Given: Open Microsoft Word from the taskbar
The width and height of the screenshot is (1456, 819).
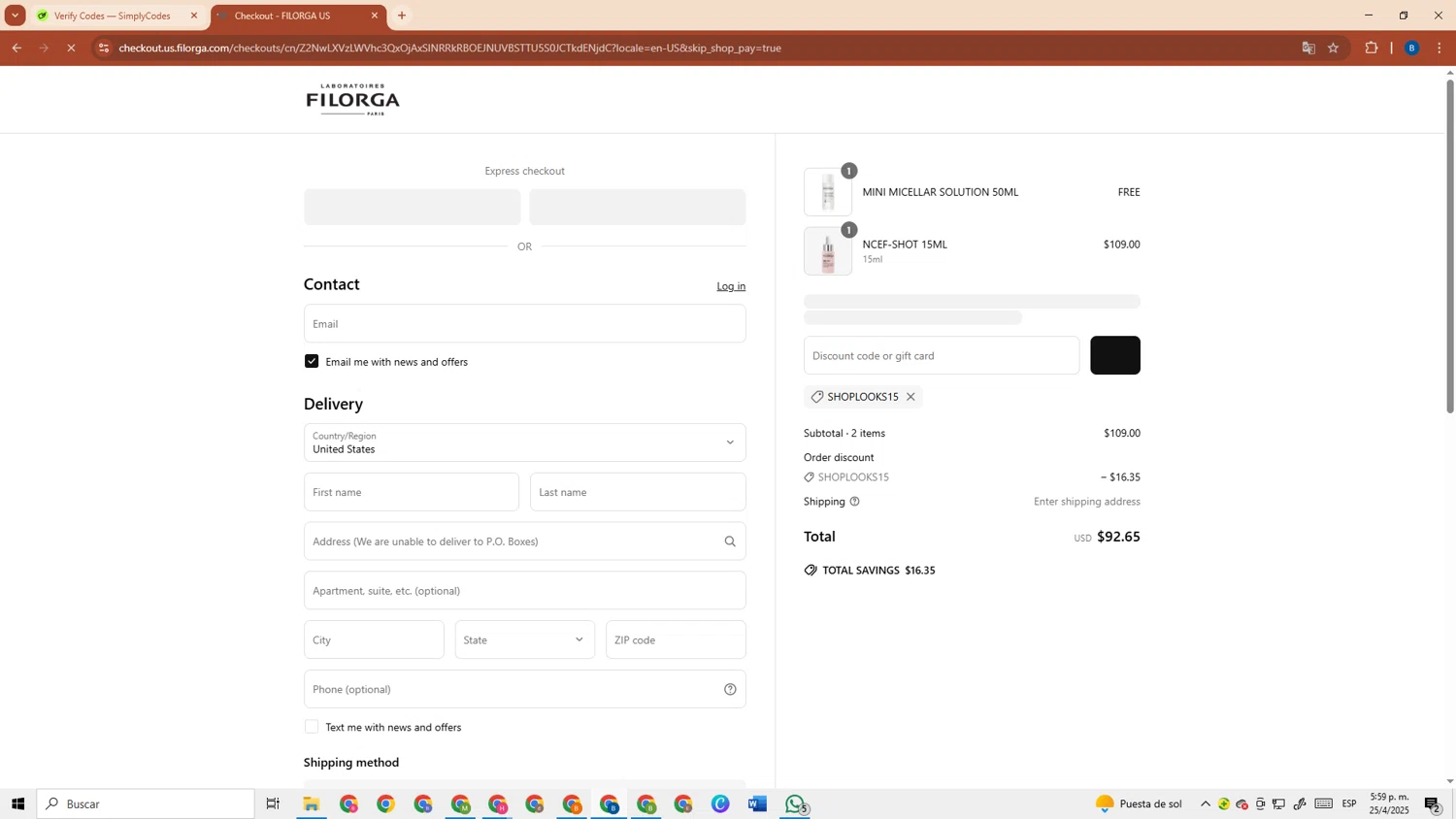Looking at the screenshot, I should click(758, 803).
